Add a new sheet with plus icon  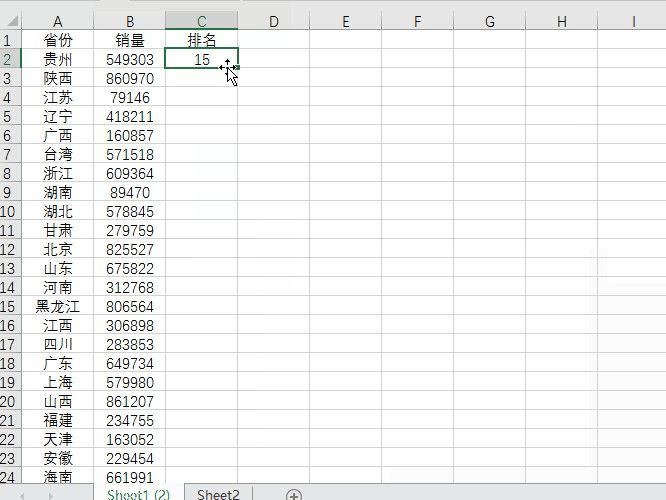coord(294,495)
